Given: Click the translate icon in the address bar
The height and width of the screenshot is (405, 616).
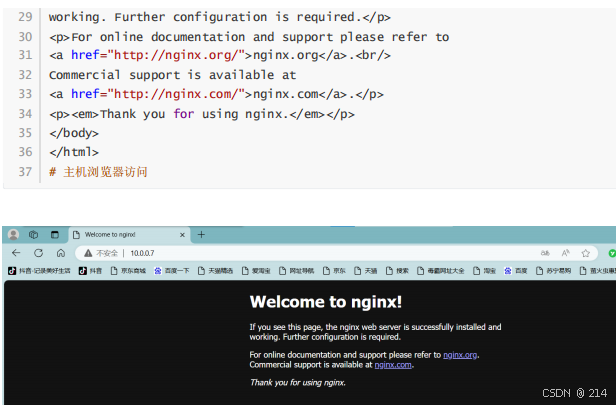Looking at the screenshot, I should coord(545,253).
